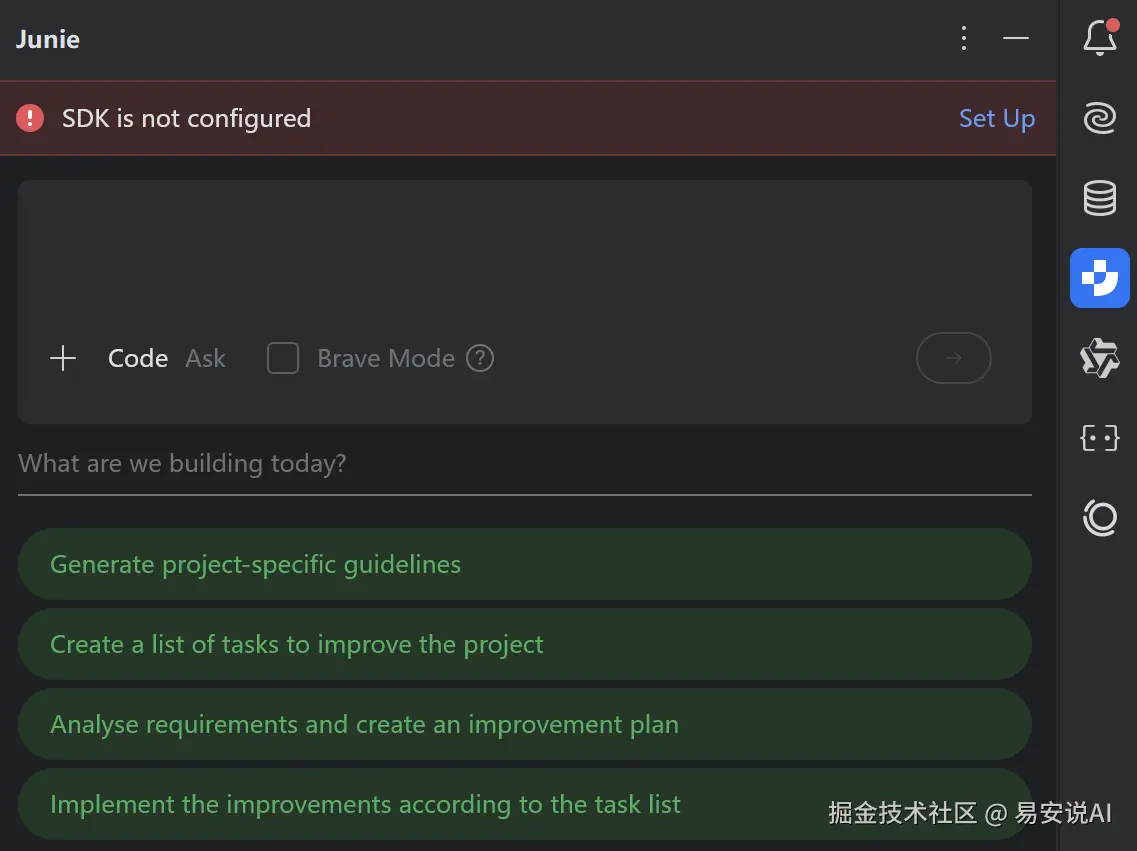1137x851 pixels.
Task: Click the plus icon to add context
Action: (x=63, y=358)
